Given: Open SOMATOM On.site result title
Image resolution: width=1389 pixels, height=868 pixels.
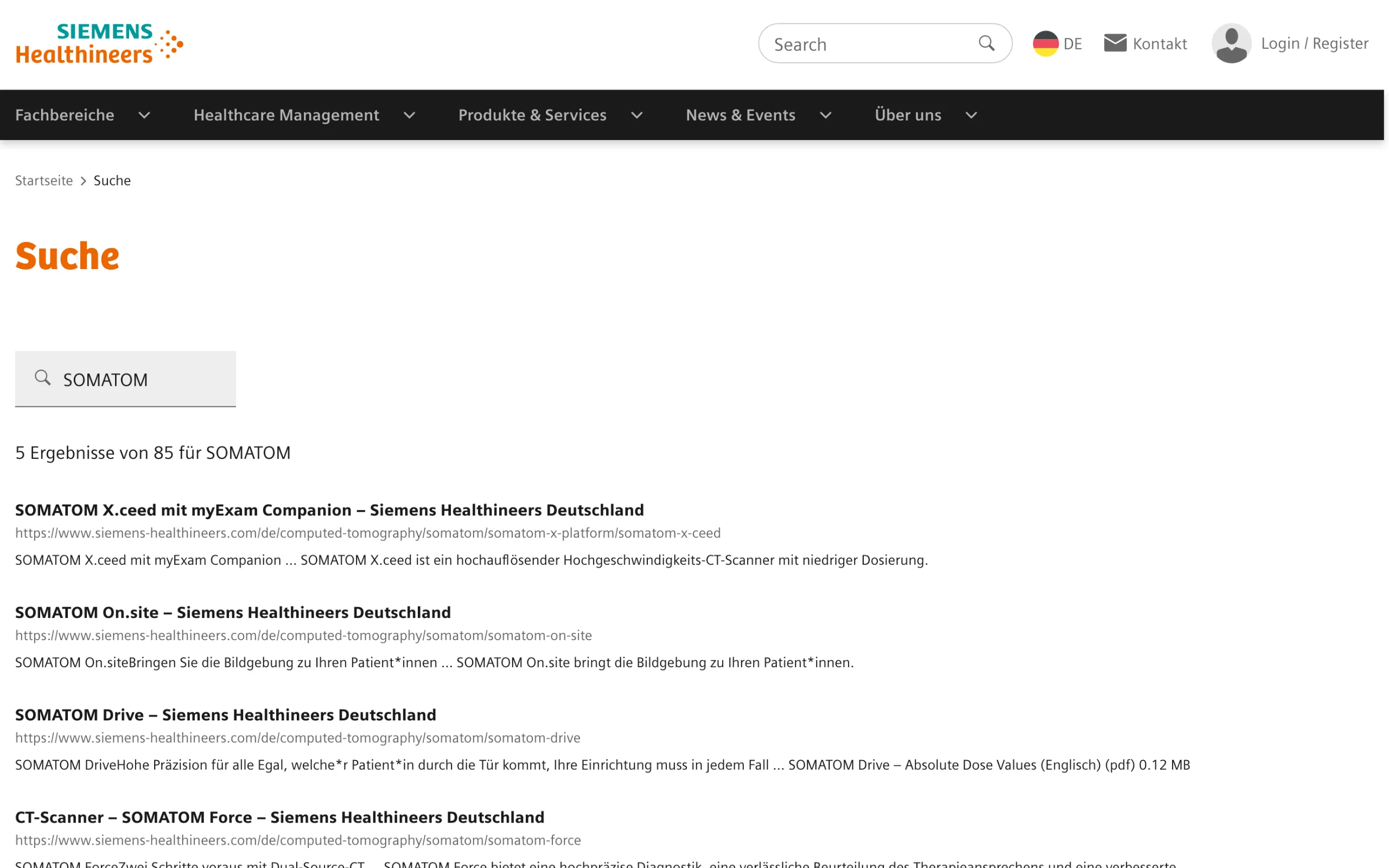Looking at the screenshot, I should (x=233, y=612).
